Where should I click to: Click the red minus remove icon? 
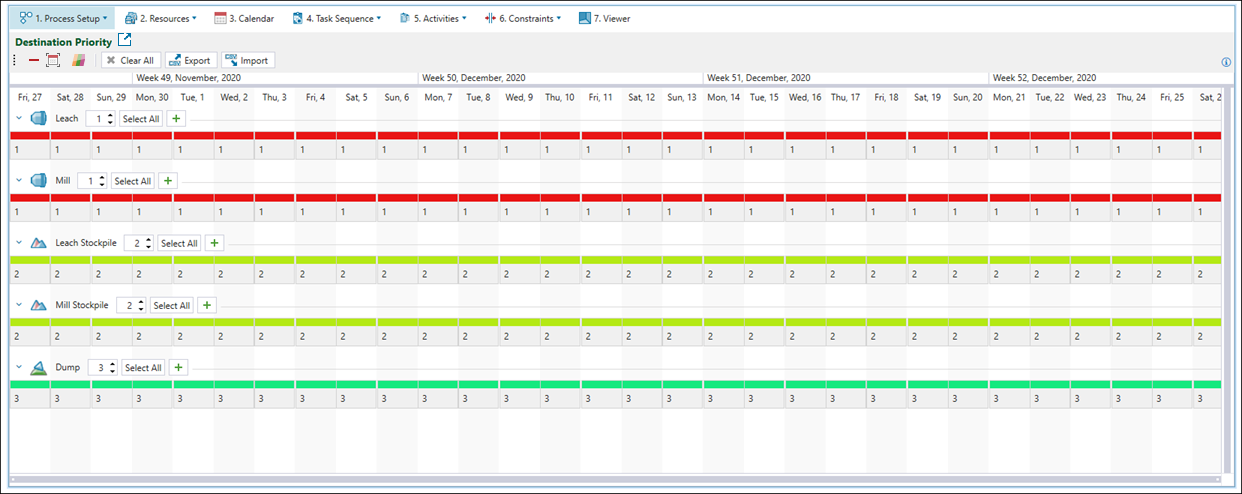(34, 61)
